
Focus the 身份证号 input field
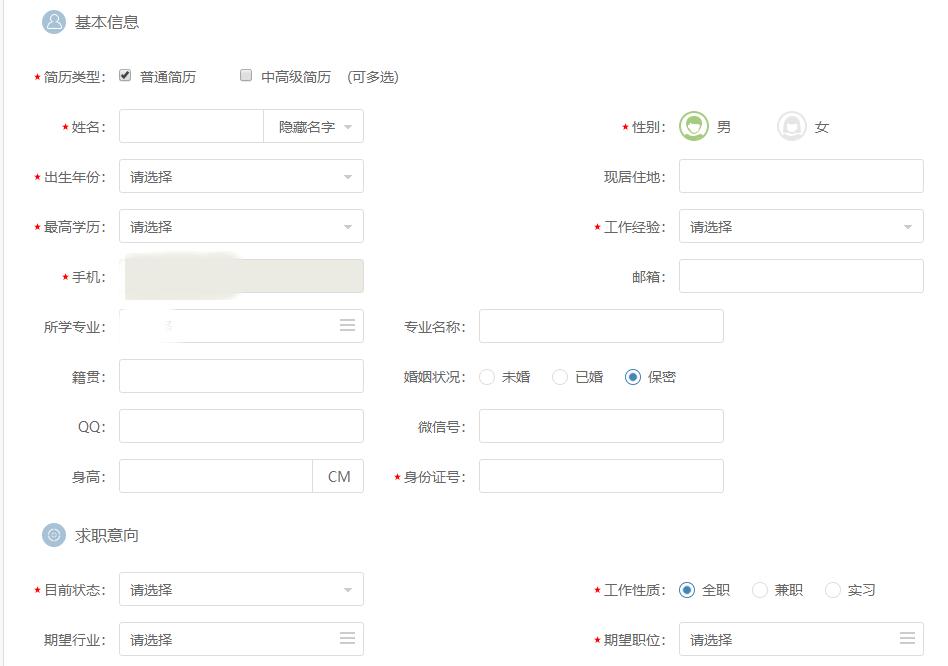(601, 477)
